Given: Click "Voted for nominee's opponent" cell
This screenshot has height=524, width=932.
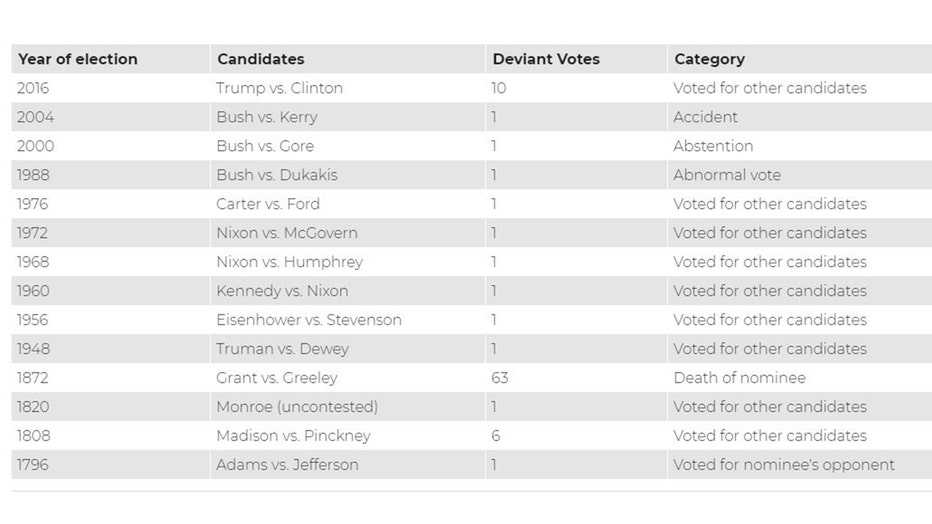Looking at the screenshot, I should [x=784, y=465].
